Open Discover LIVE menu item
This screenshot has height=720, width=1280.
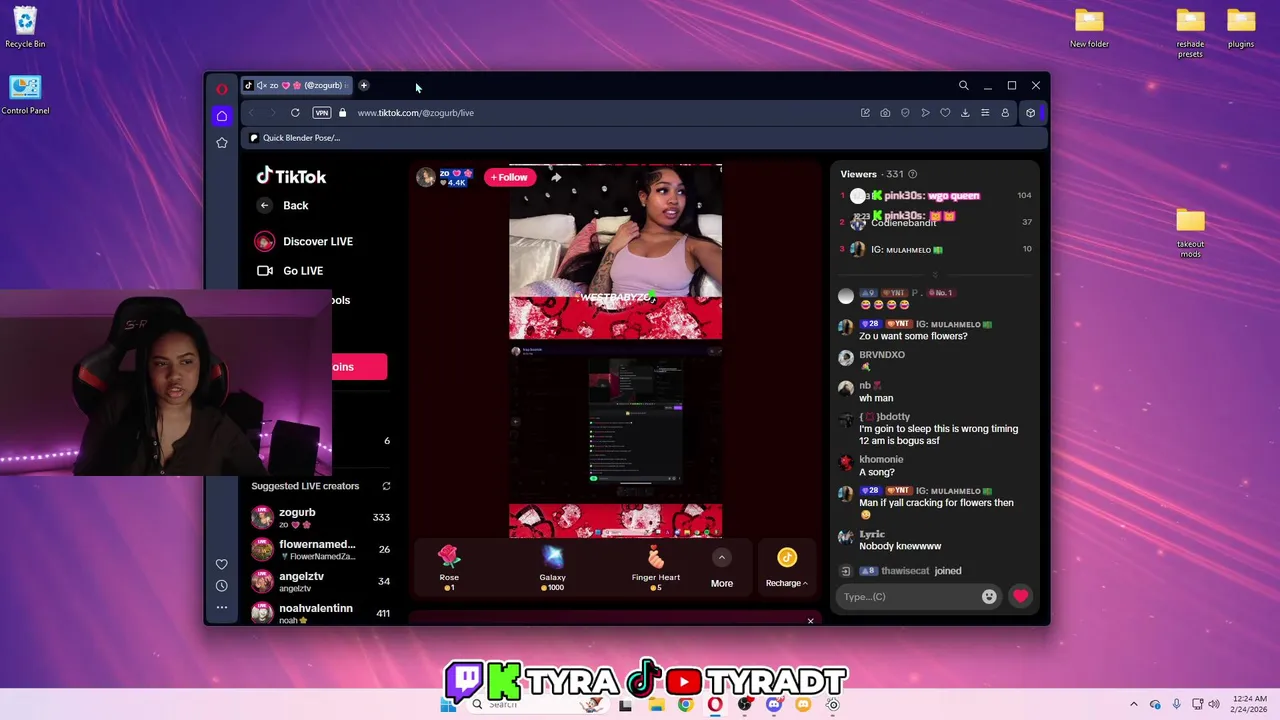coord(304,241)
